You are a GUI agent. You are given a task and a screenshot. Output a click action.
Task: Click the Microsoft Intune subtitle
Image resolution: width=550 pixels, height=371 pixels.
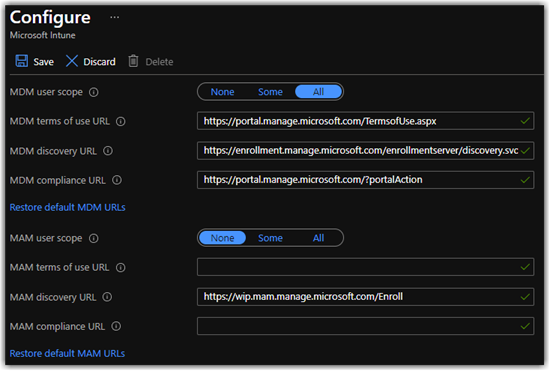click(42, 35)
